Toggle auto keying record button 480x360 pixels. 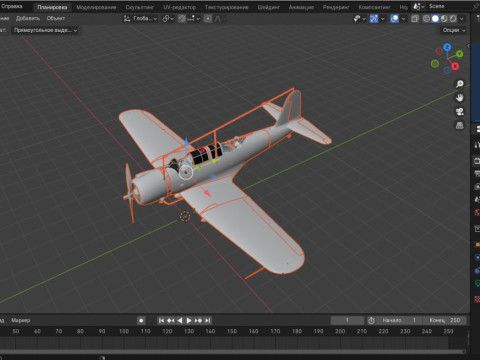(x=141, y=320)
